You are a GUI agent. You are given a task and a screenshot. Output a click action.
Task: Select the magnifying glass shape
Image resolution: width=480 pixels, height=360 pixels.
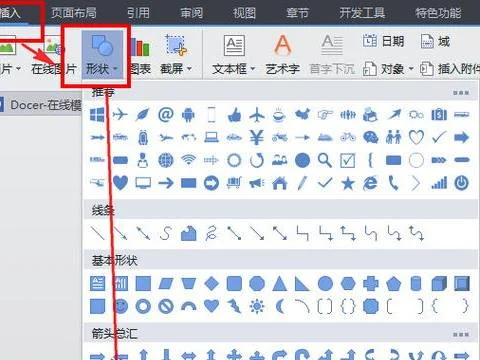[325, 160]
